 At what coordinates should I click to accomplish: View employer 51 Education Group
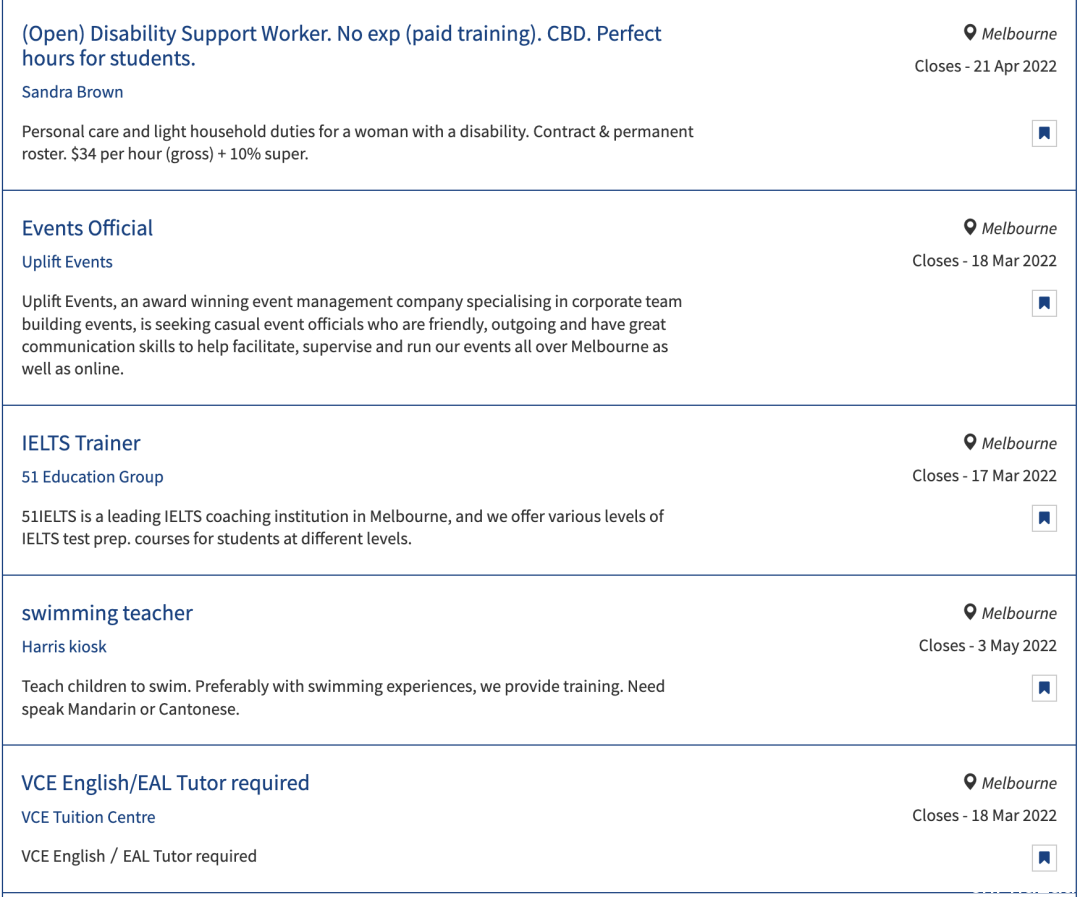point(92,477)
